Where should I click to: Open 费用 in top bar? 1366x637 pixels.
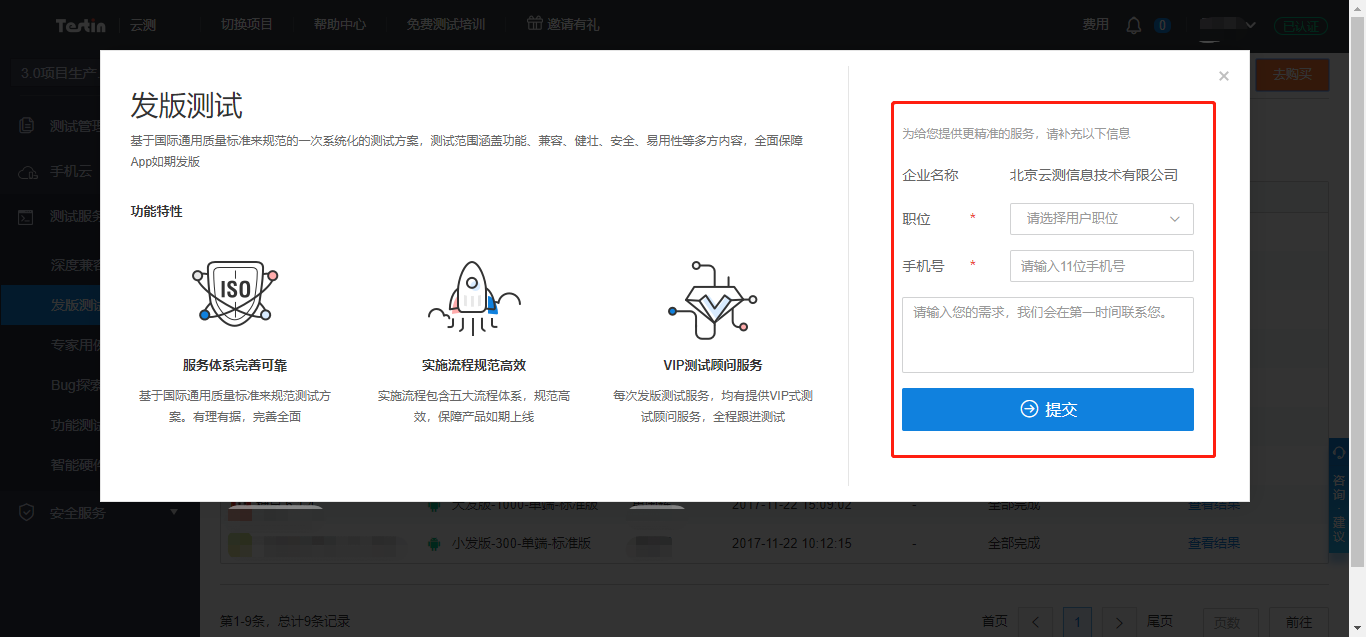pyautogui.click(x=1096, y=24)
